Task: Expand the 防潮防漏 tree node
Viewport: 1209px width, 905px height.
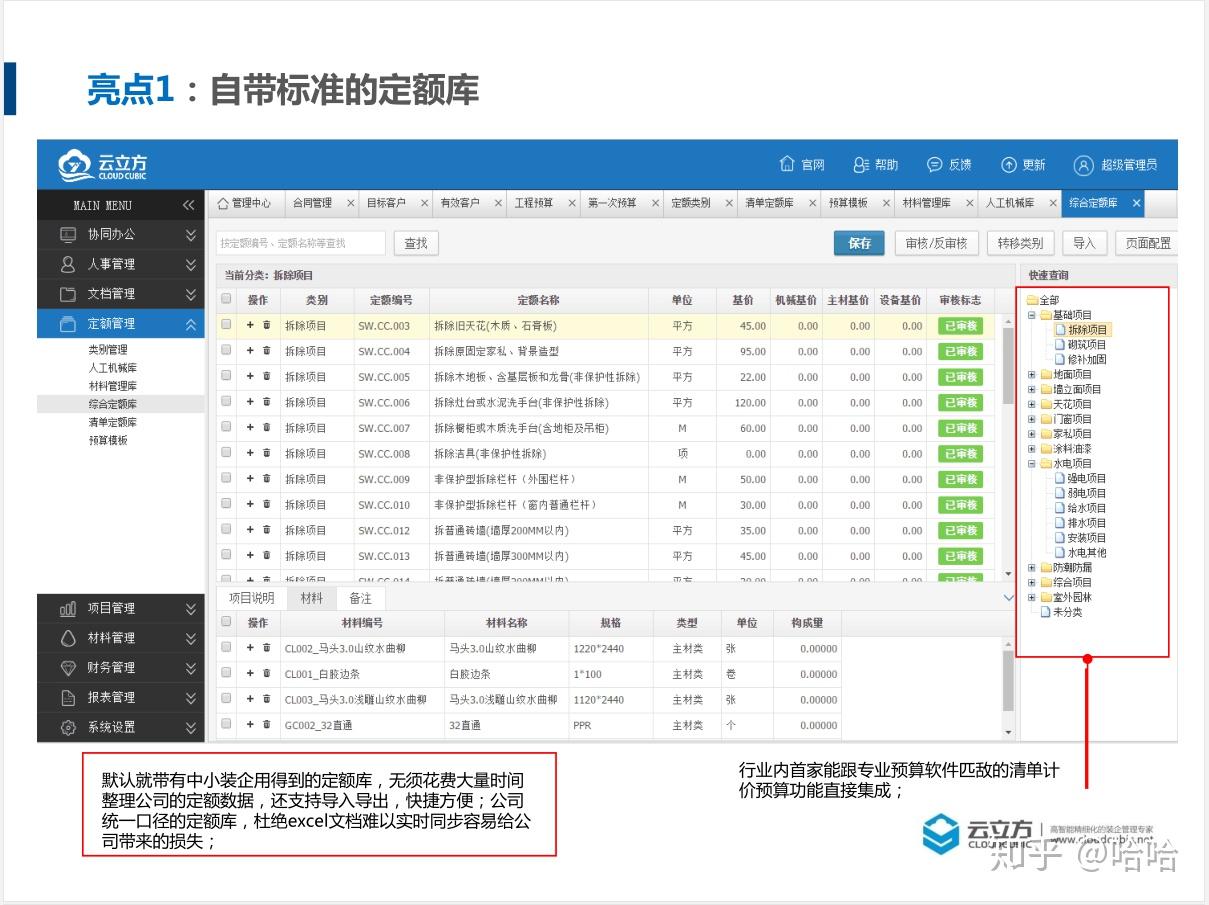Action: (x=1032, y=567)
